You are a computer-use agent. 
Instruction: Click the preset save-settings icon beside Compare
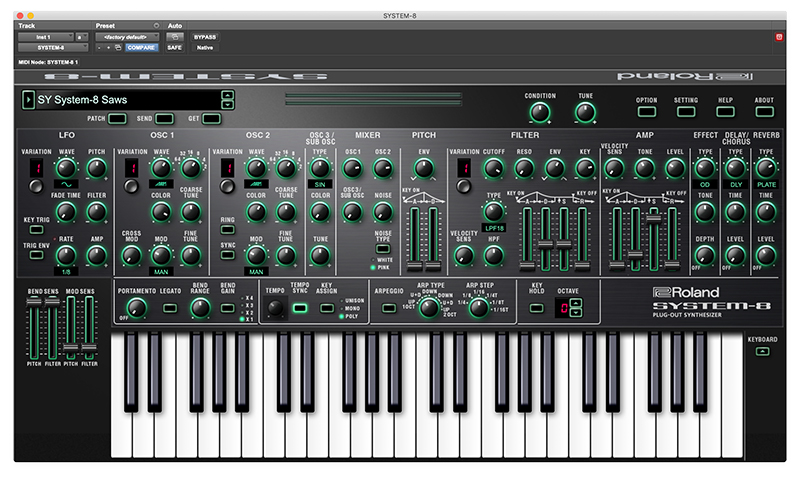pyautogui.click(x=118, y=47)
